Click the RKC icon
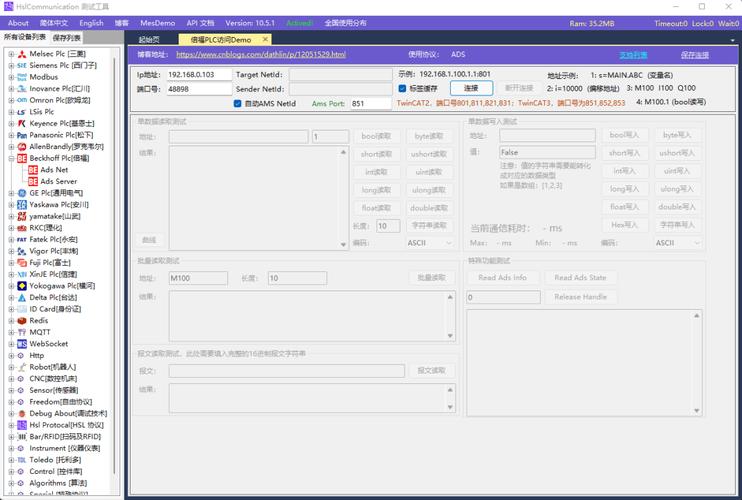The height and width of the screenshot is (500, 742). tap(22, 228)
